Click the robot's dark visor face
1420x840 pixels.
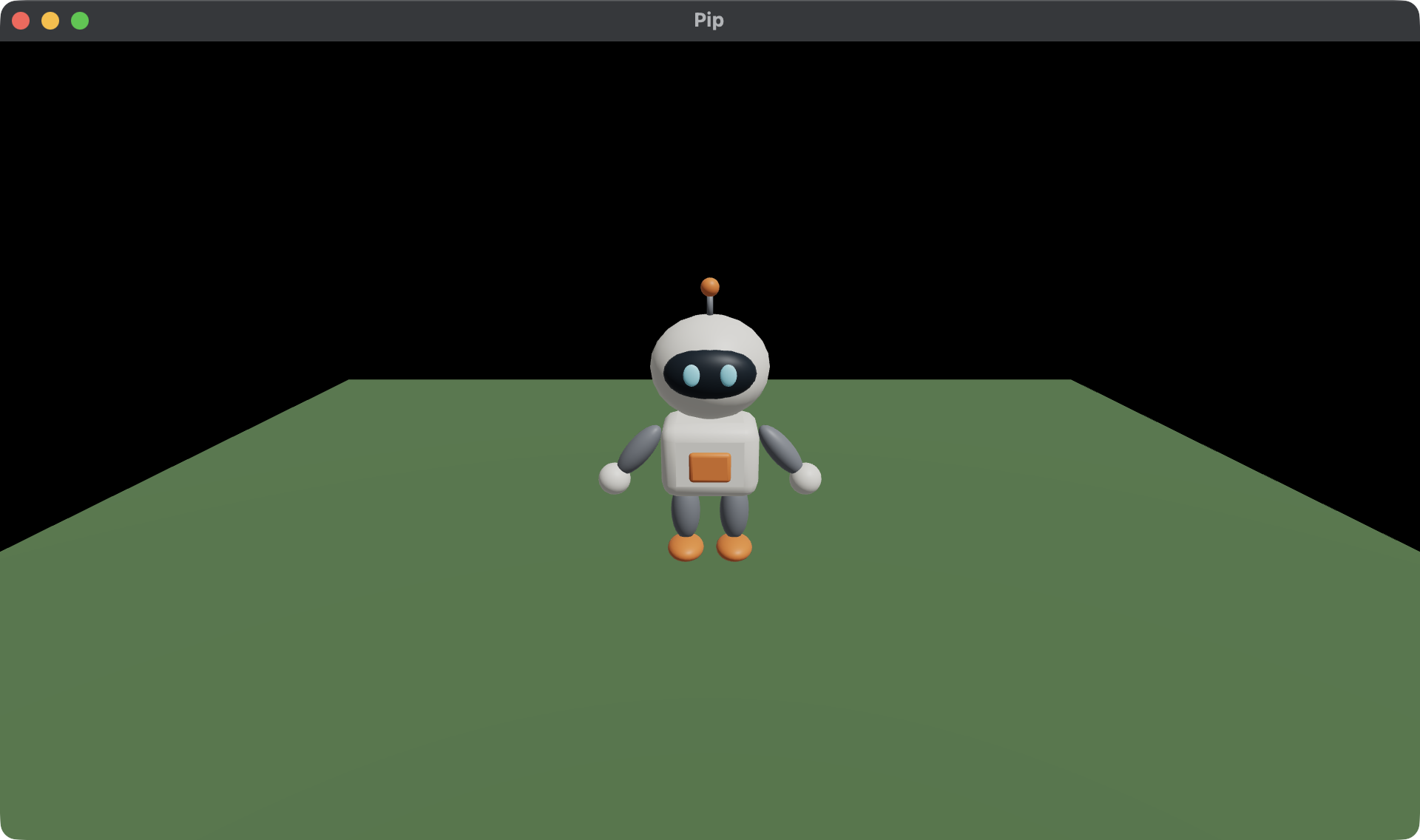pos(710,375)
